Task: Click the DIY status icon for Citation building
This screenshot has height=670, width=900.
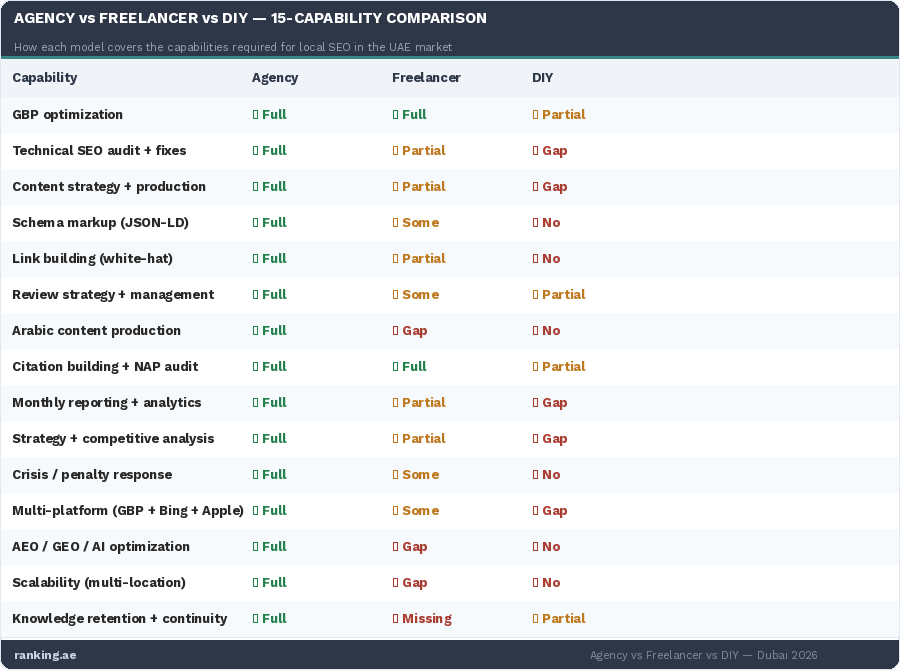Action: tap(535, 367)
